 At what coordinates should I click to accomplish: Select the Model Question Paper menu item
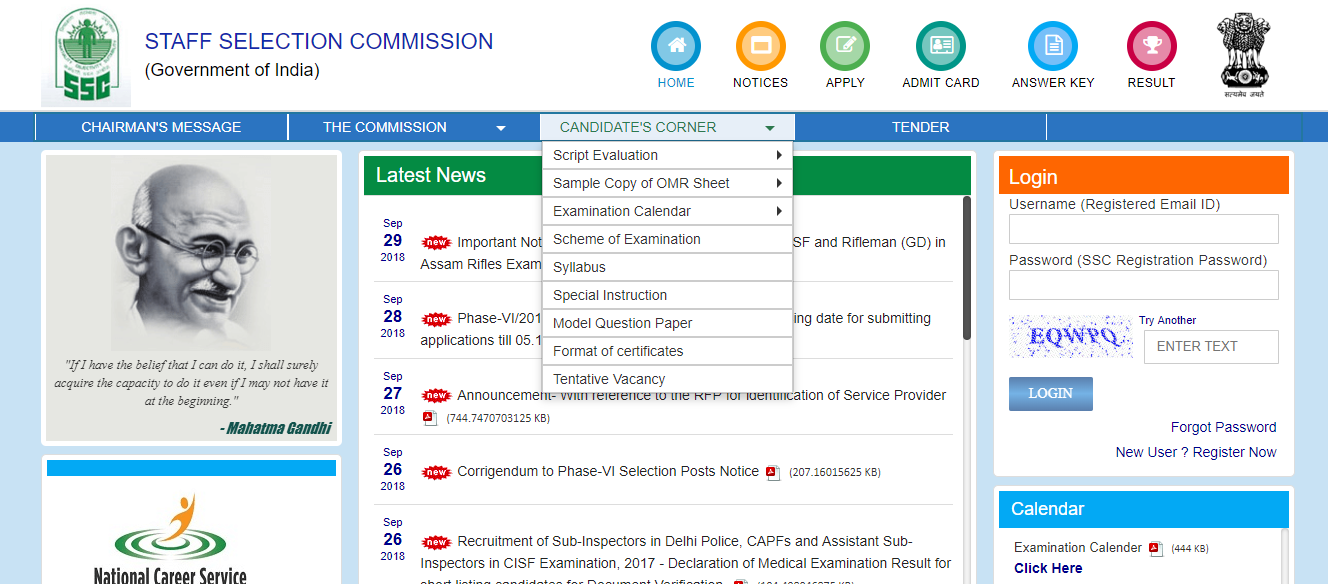[667, 323]
